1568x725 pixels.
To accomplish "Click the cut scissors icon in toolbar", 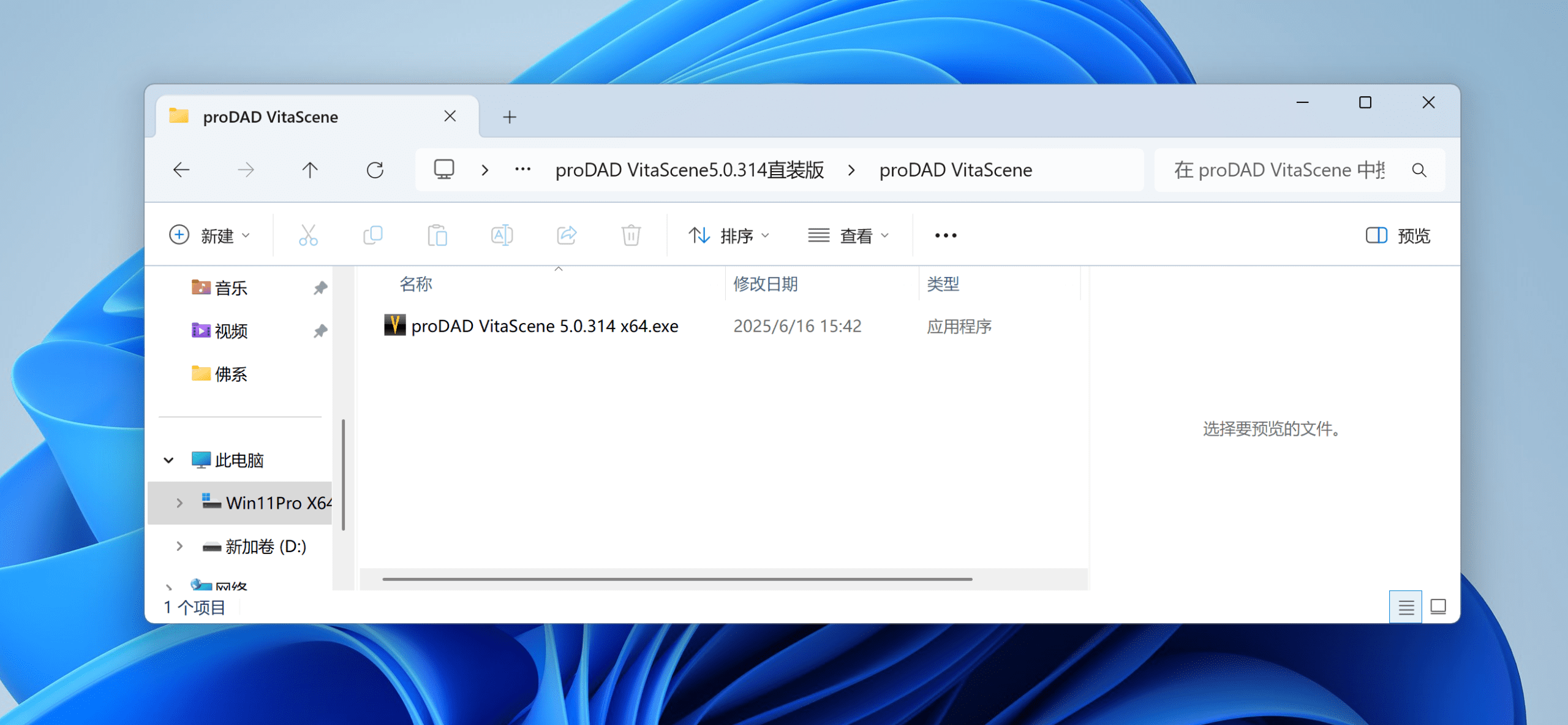I will pyautogui.click(x=308, y=235).
